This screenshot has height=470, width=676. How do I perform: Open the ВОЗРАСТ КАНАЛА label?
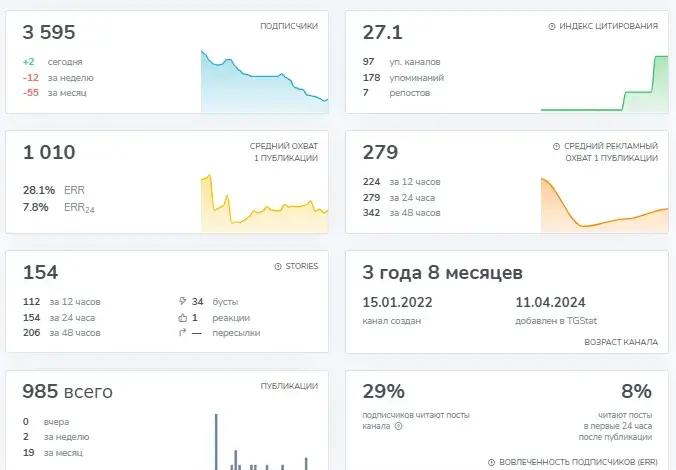621,342
